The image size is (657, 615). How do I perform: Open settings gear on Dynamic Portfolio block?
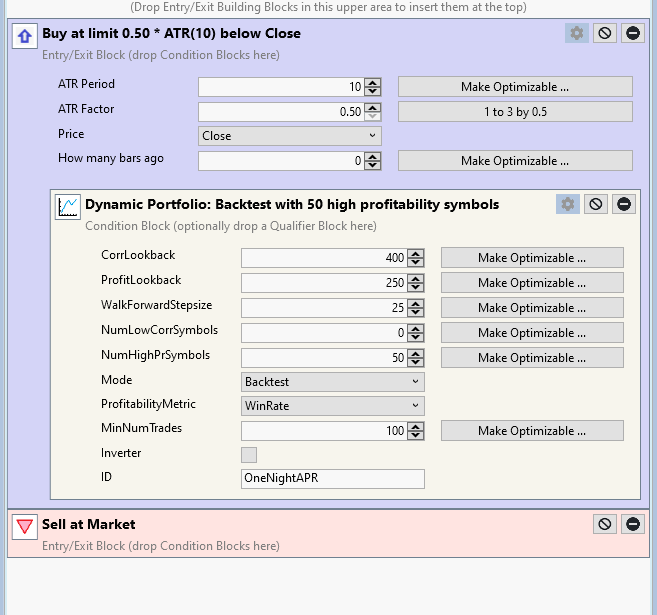point(567,204)
